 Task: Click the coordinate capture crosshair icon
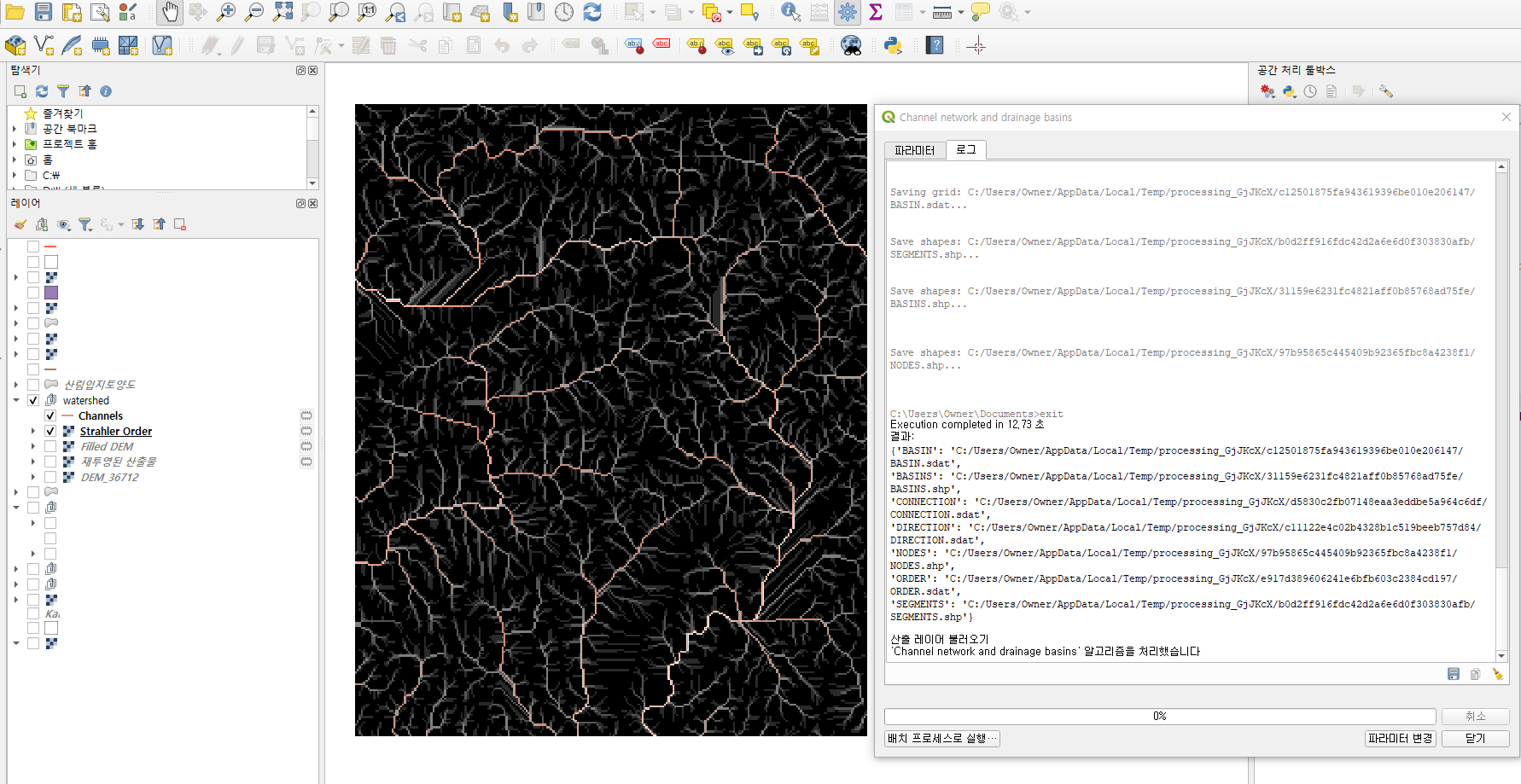pyautogui.click(x=977, y=45)
